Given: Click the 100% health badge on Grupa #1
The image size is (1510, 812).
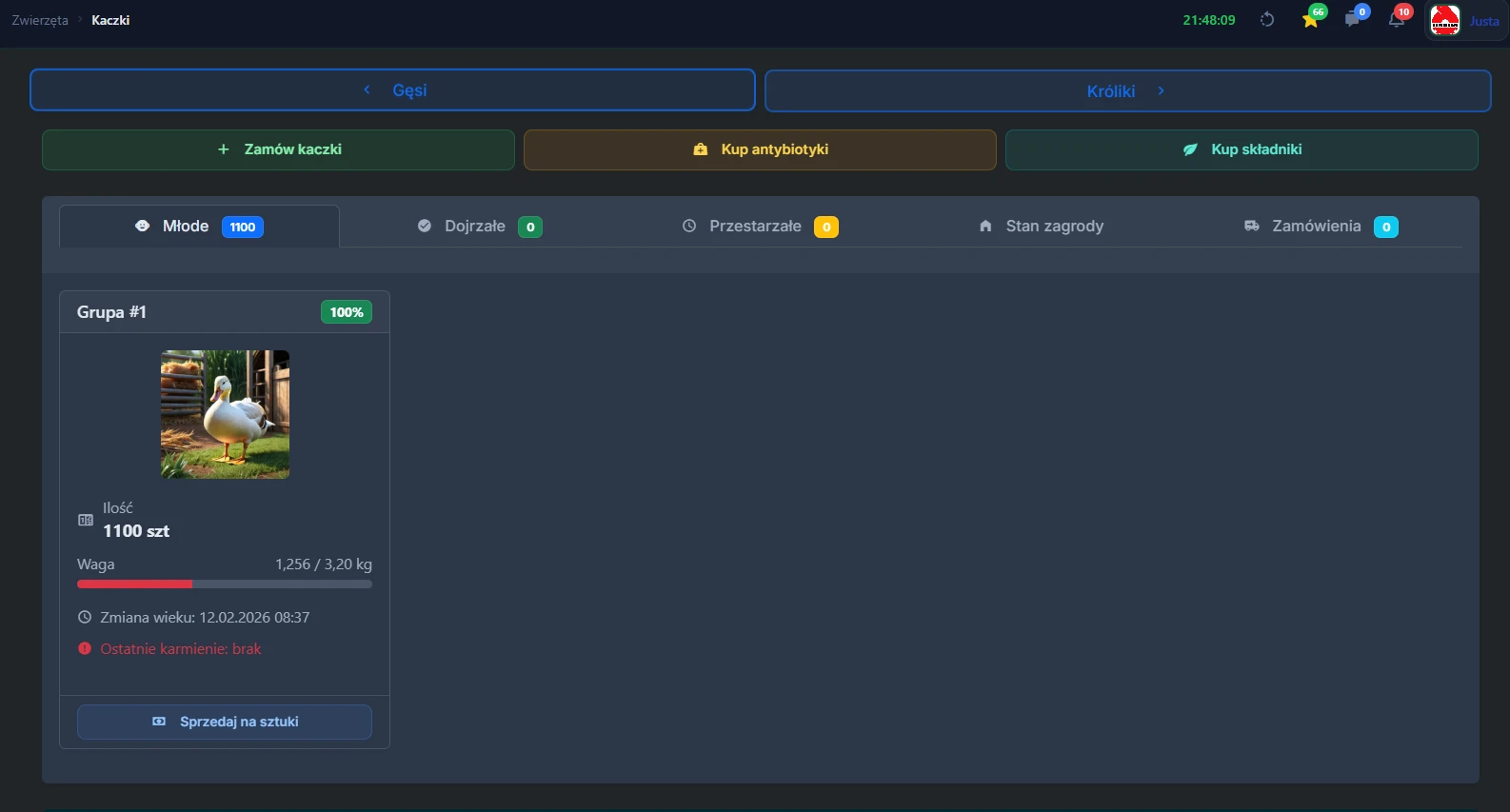Looking at the screenshot, I should click(347, 312).
